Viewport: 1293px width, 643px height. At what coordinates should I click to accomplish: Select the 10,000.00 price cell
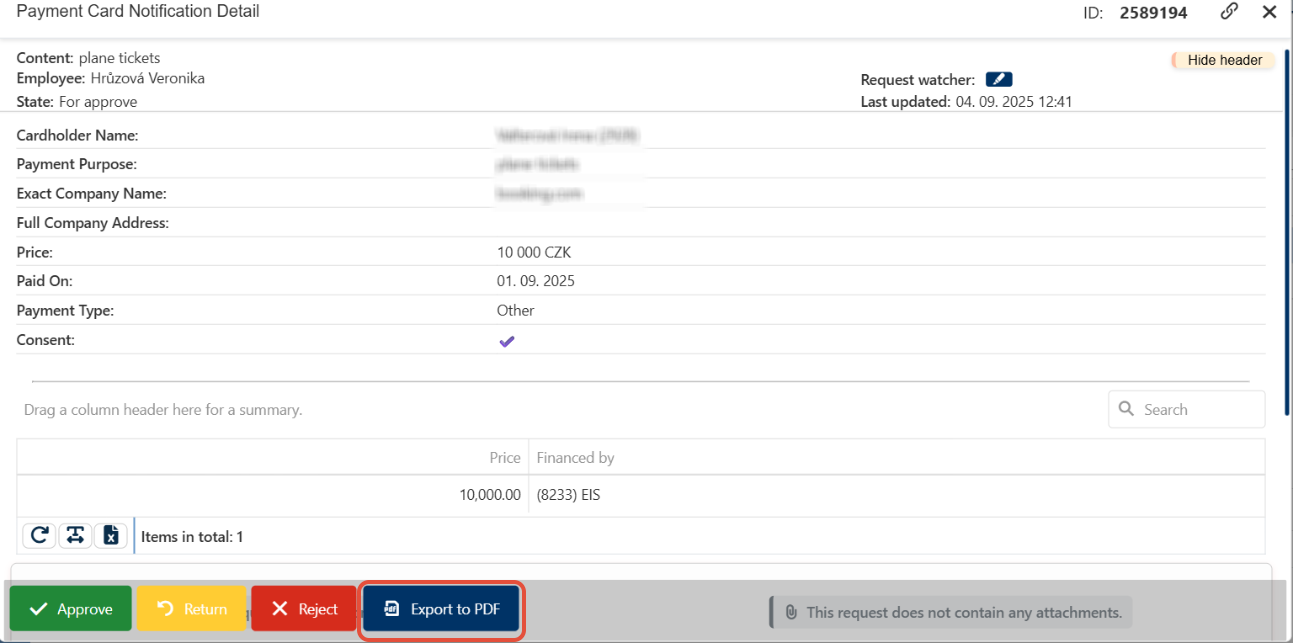pyautogui.click(x=273, y=494)
